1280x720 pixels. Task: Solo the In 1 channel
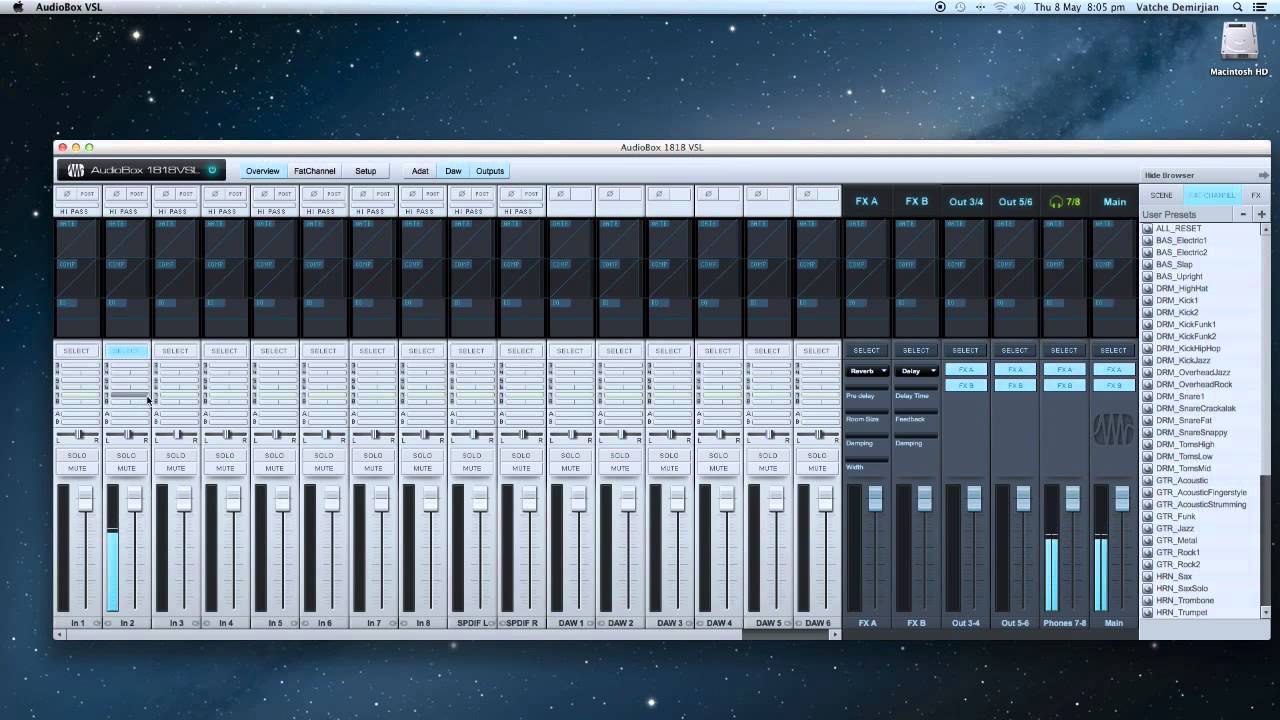[77, 456]
